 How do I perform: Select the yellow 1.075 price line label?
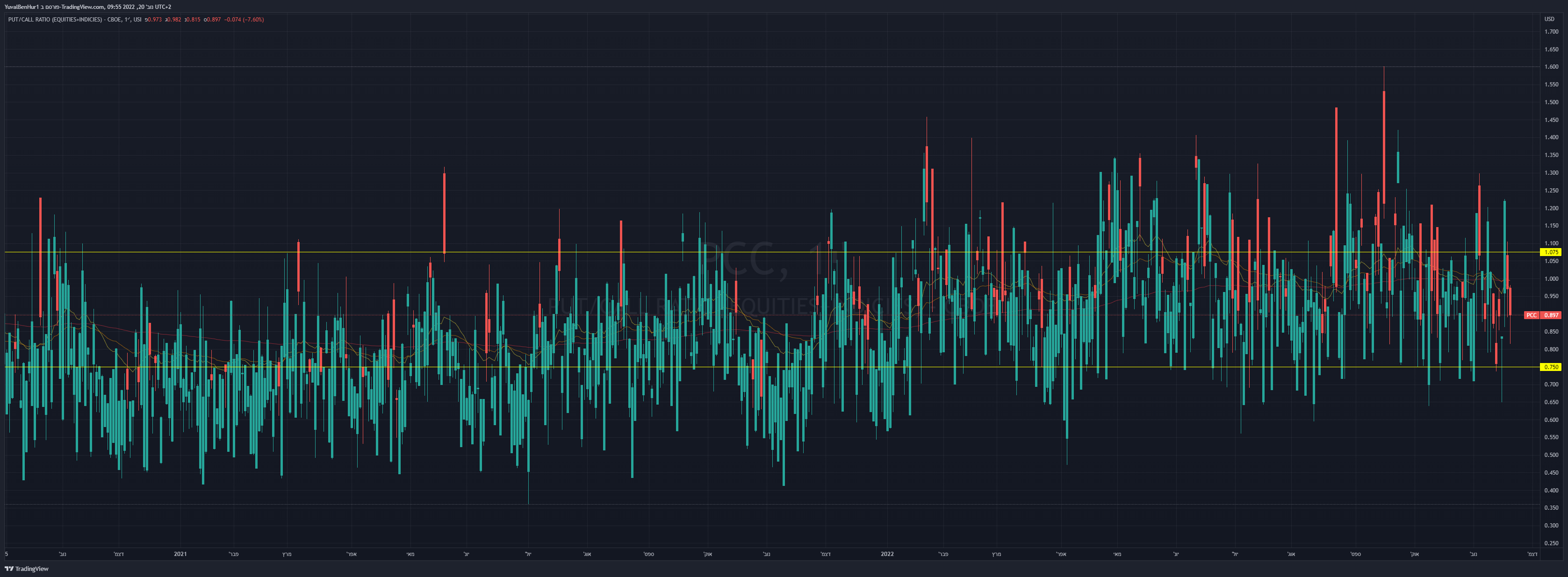pyautogui.click(x=1551, y=252)
